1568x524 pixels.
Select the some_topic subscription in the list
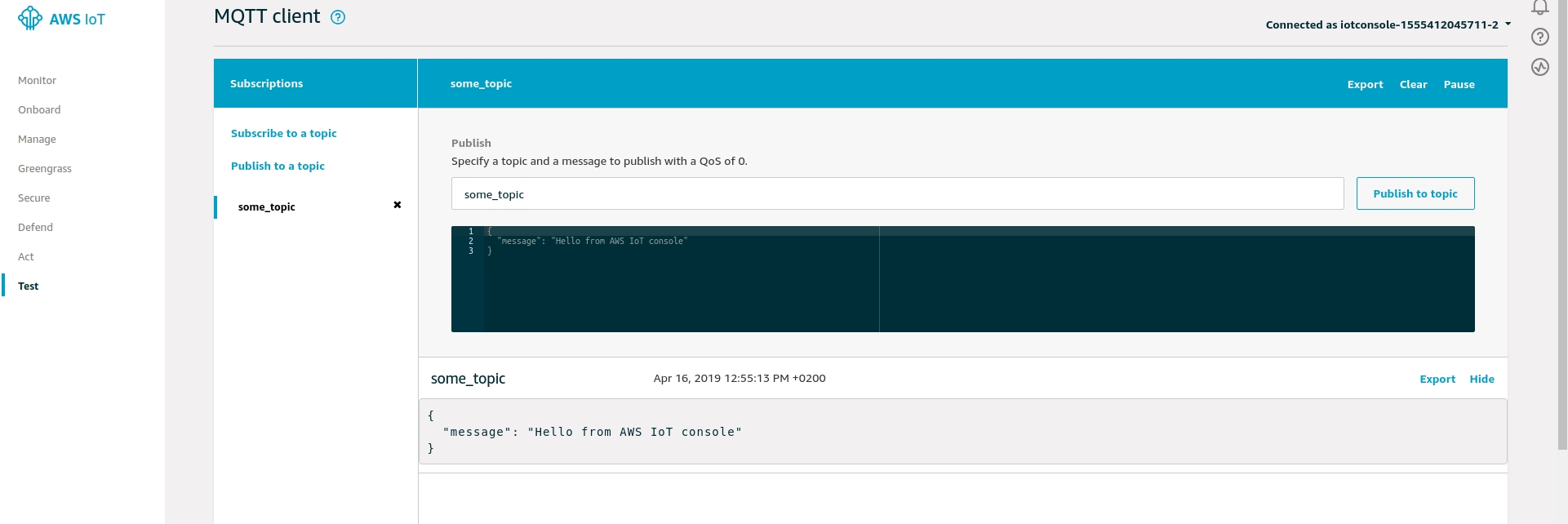pyautogui.click(x=267, y=207)
